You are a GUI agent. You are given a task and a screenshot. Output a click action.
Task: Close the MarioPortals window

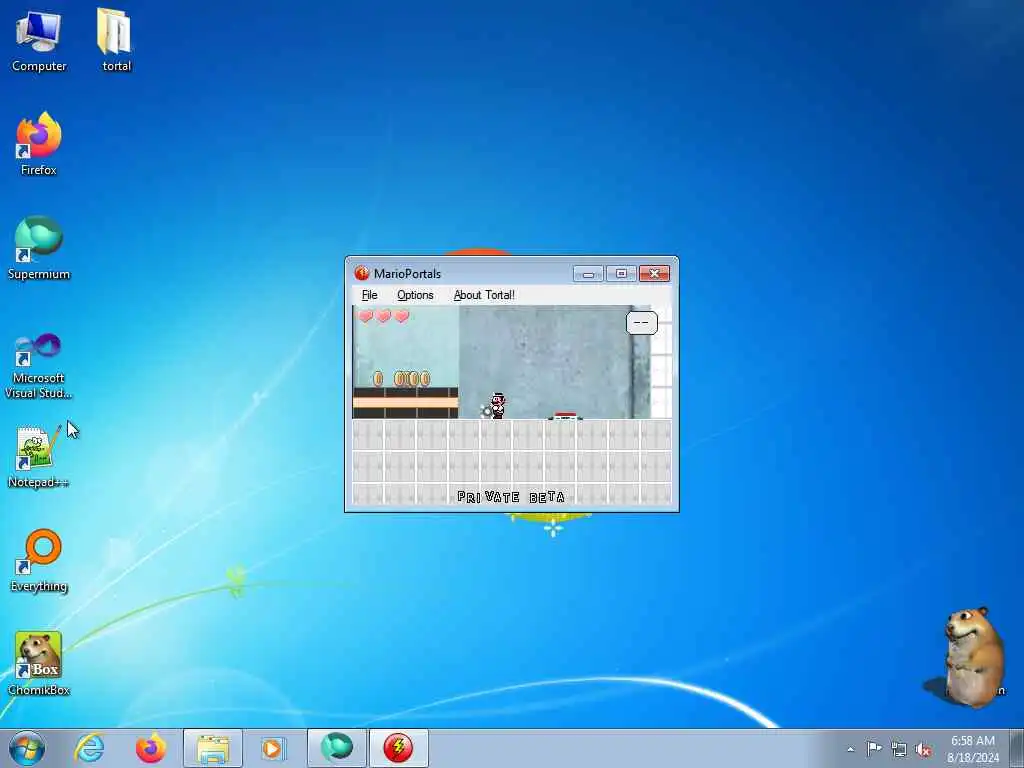coord(654,274)
